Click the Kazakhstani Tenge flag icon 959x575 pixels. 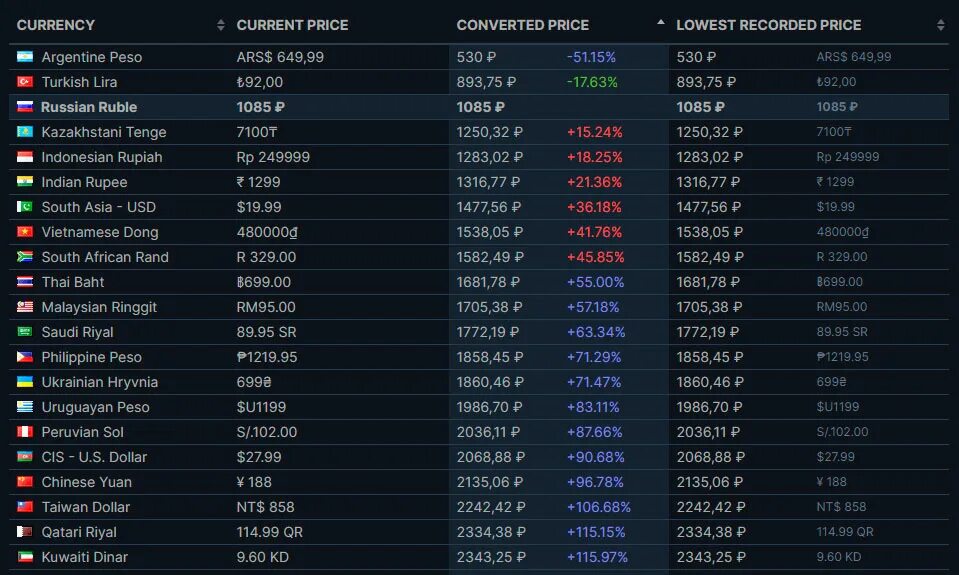[24, 132]
